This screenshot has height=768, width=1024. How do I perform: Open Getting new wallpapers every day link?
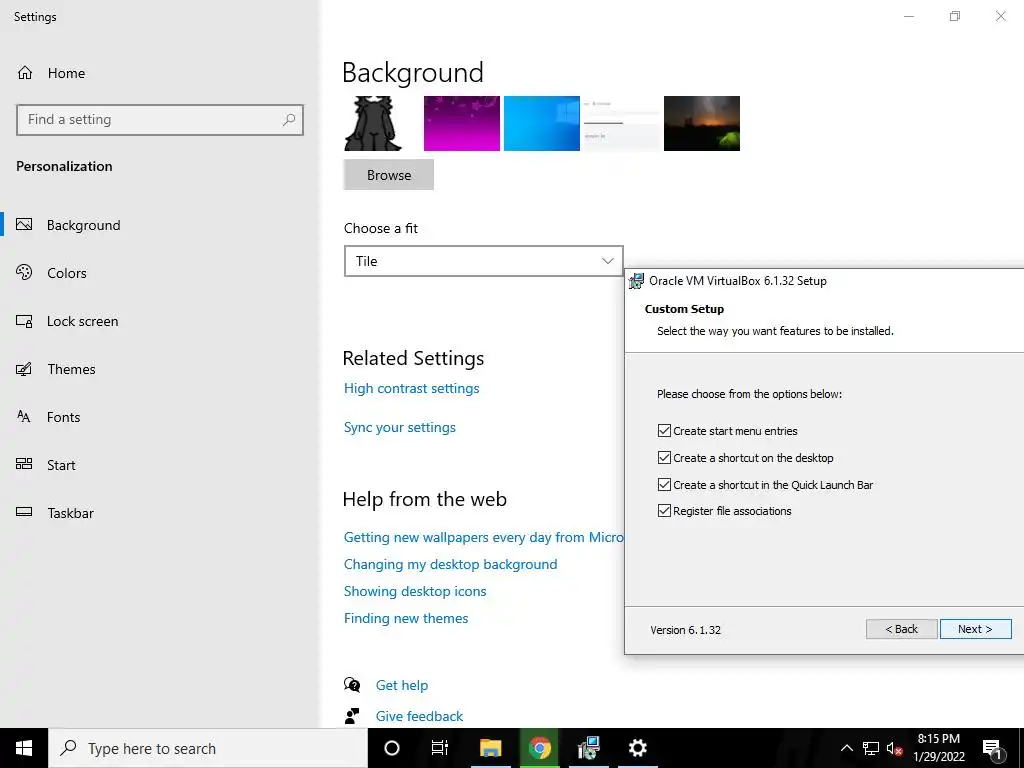[x=483, y=537]
